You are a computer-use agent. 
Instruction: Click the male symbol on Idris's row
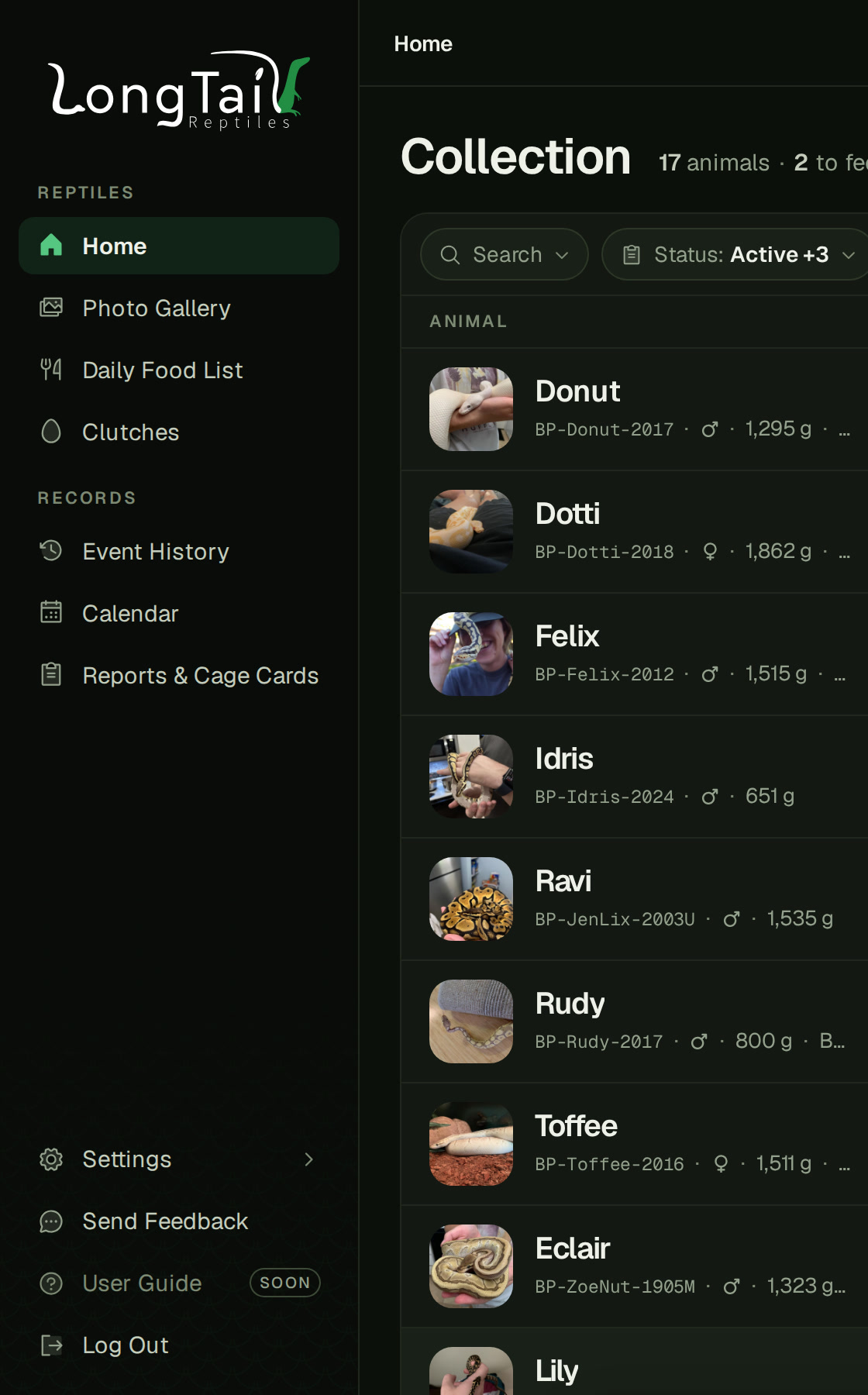click(710, 797)
